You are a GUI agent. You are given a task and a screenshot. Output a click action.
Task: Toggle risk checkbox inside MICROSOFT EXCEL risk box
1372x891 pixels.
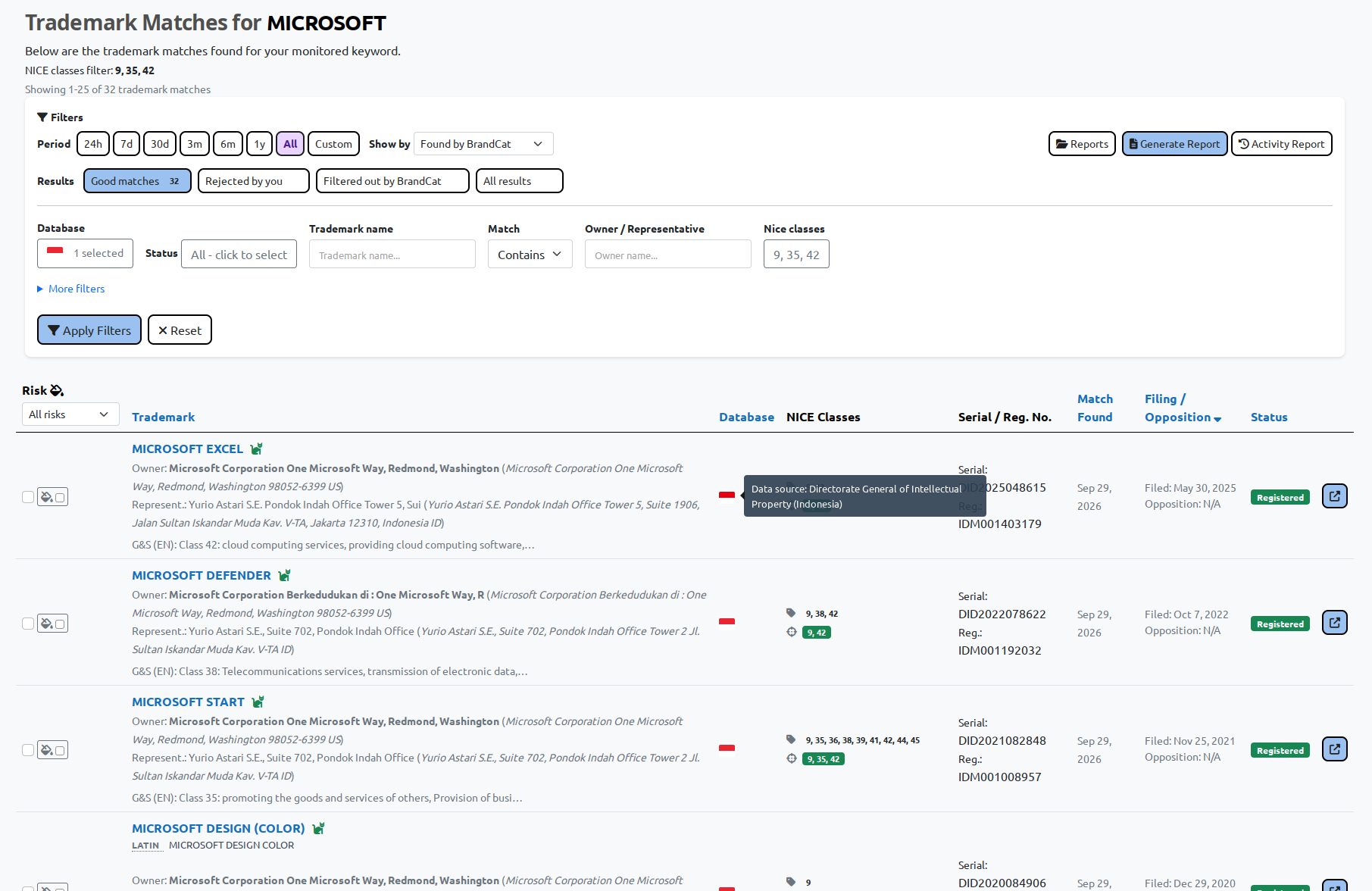(x=60, y=498)
